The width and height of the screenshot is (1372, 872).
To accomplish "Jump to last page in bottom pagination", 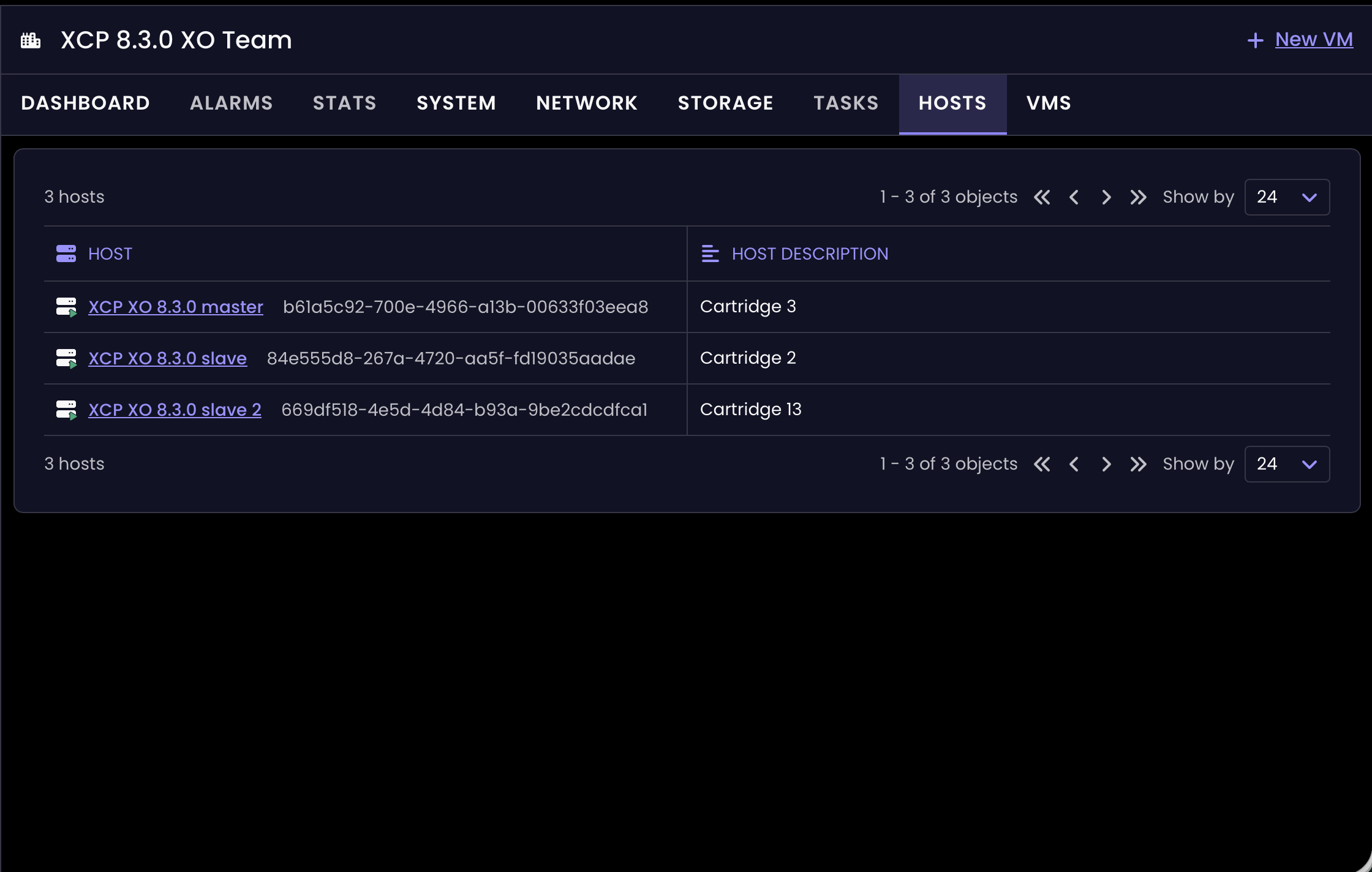I will pyautogui.click(x=1138, y=464).
